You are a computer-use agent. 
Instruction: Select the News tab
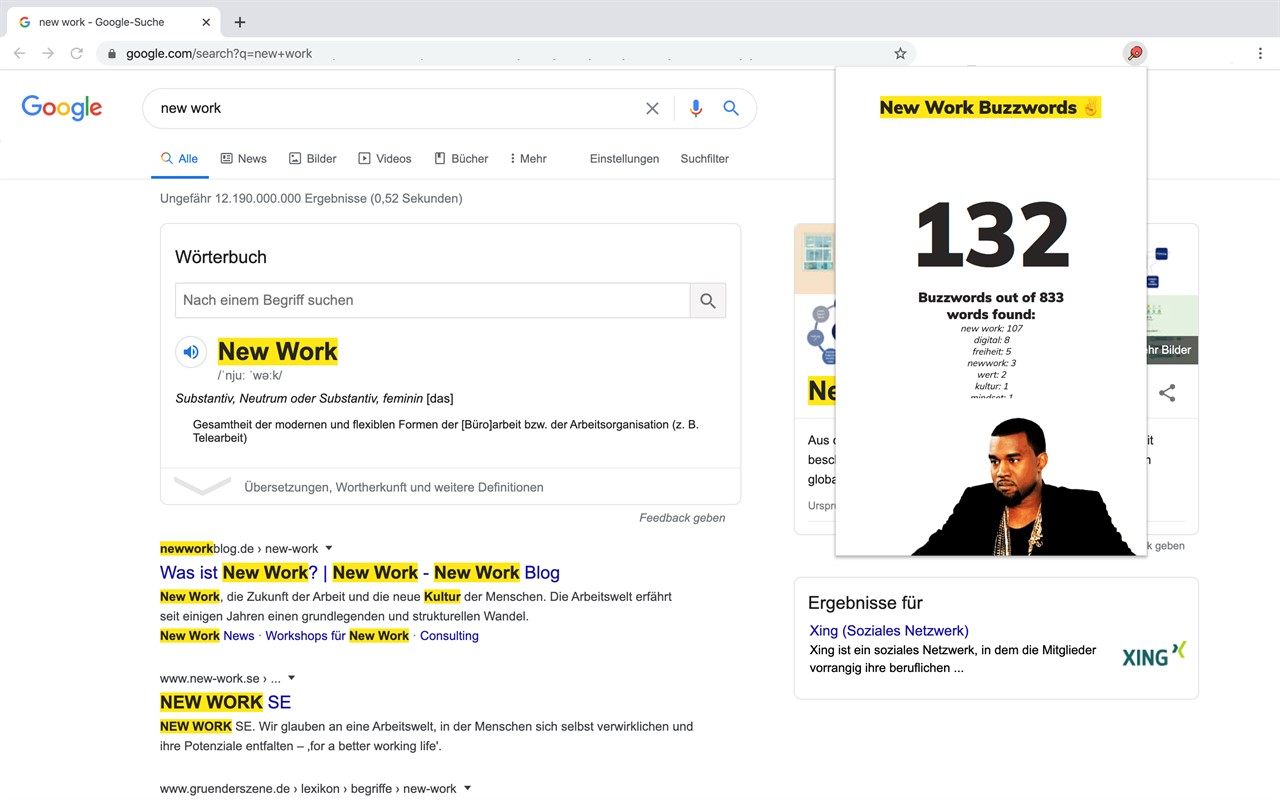243,158
